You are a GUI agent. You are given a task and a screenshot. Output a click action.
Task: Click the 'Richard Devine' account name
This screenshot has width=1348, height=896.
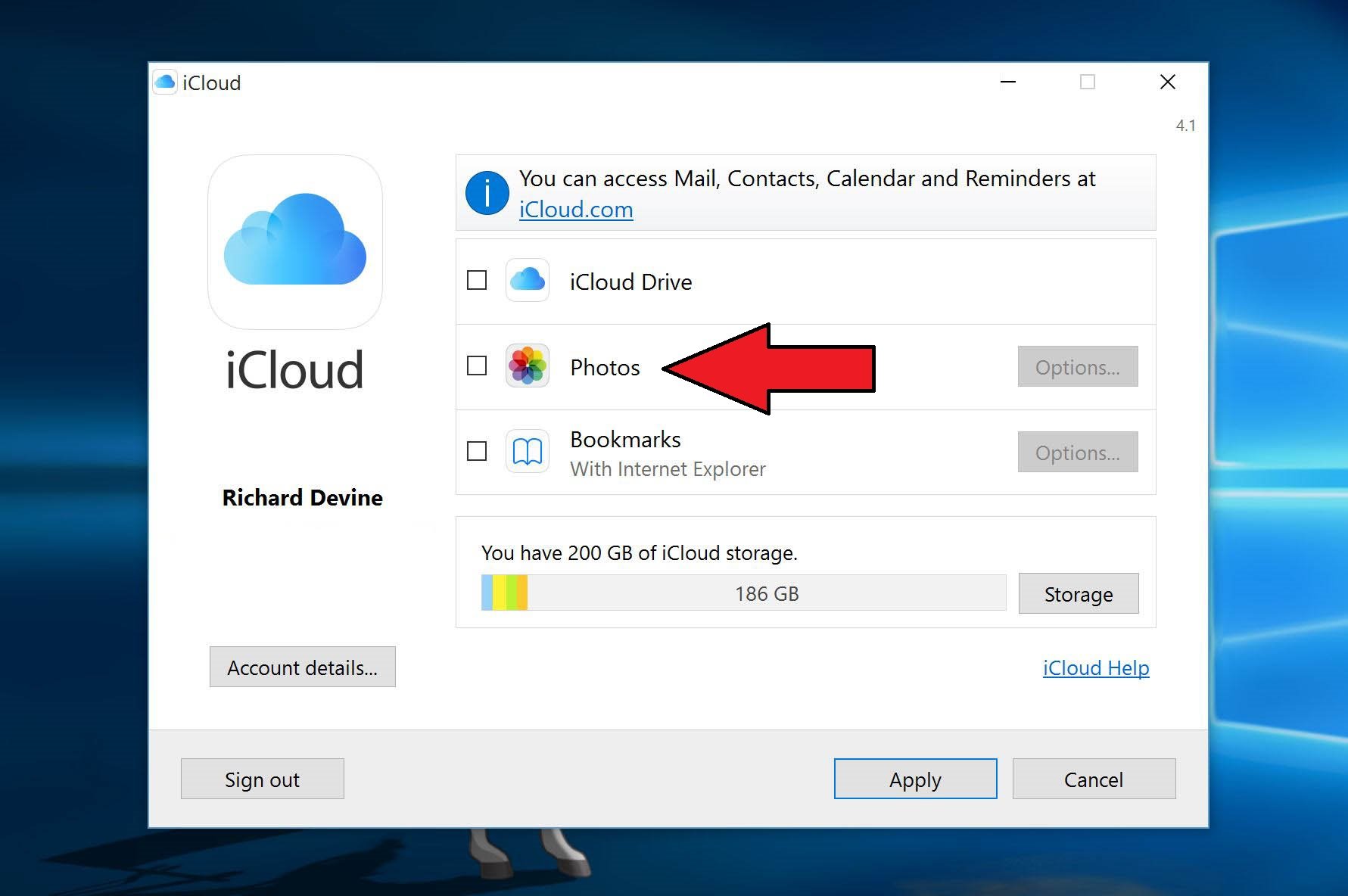coord(303,498)
